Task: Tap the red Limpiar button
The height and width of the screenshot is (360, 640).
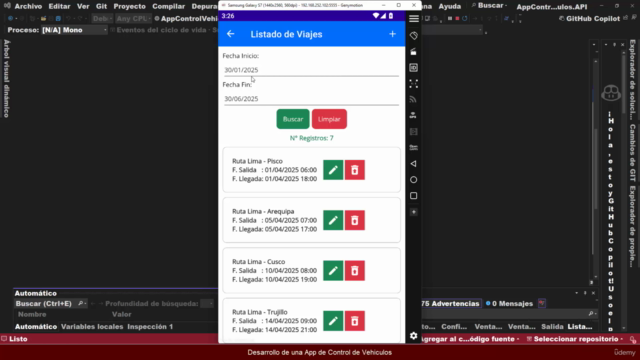Action: tap(329, 119)
